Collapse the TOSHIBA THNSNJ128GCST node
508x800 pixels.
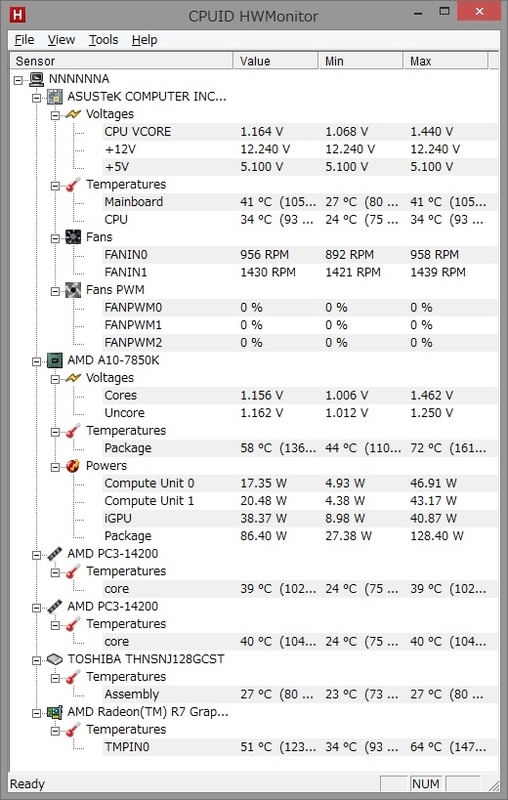[x=37, y=660]
